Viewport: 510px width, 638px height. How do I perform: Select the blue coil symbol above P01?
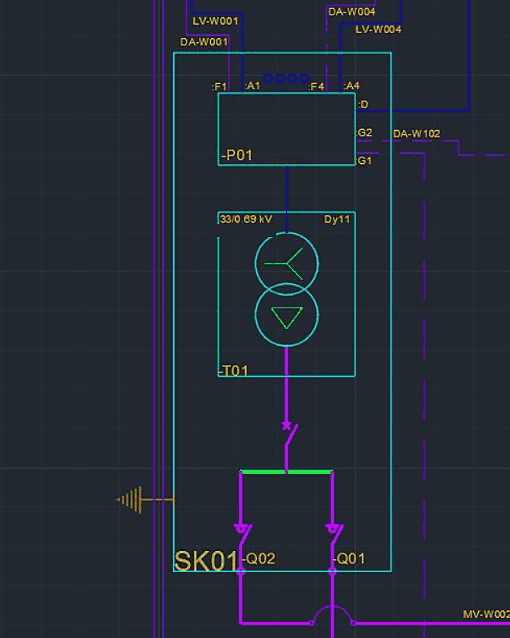pyautogui.click(x=287, y=78)
